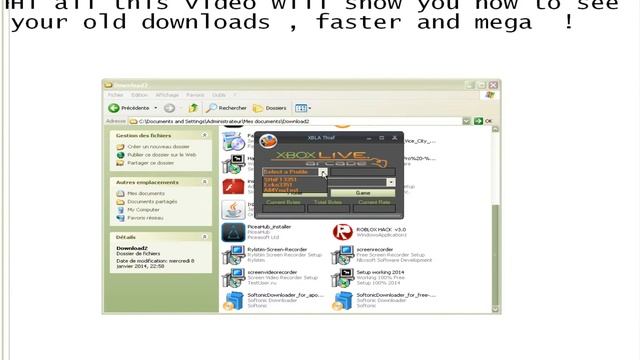
Task: Open the Outils menu
Action: point(219,95)
